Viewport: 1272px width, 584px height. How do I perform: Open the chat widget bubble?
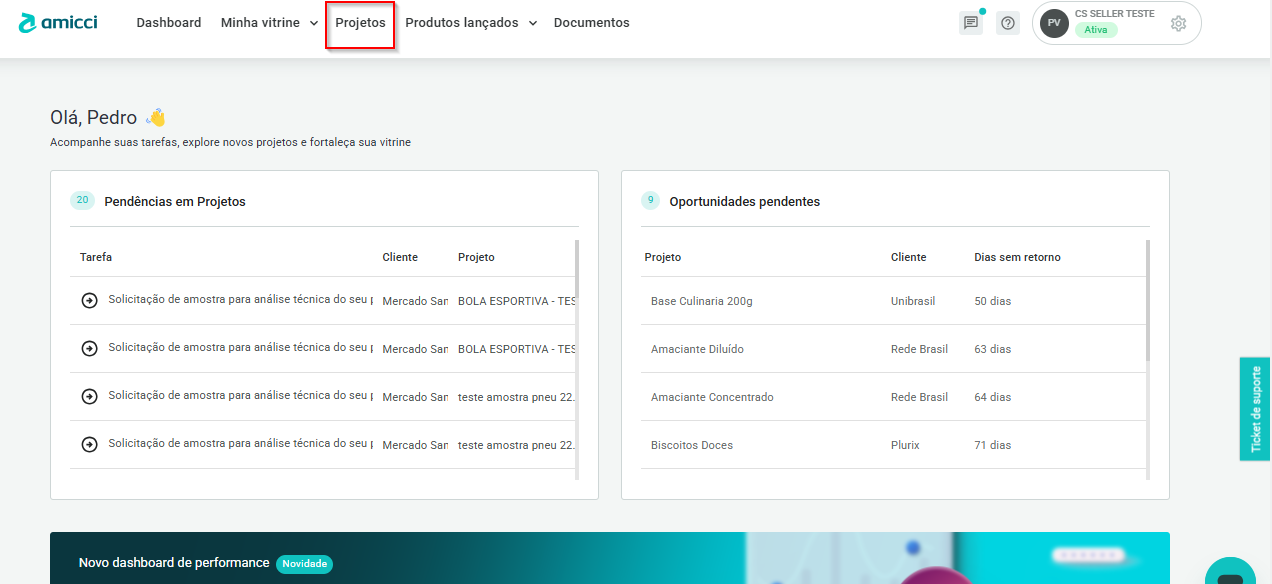click(1230, 574)
